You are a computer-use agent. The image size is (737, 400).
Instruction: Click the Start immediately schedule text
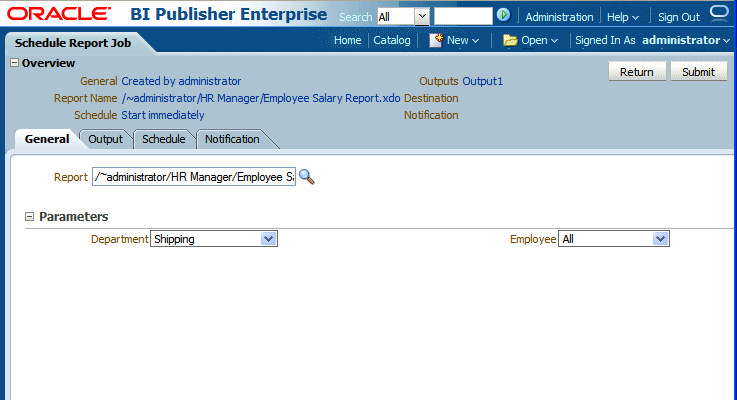[x=163, y=115]
